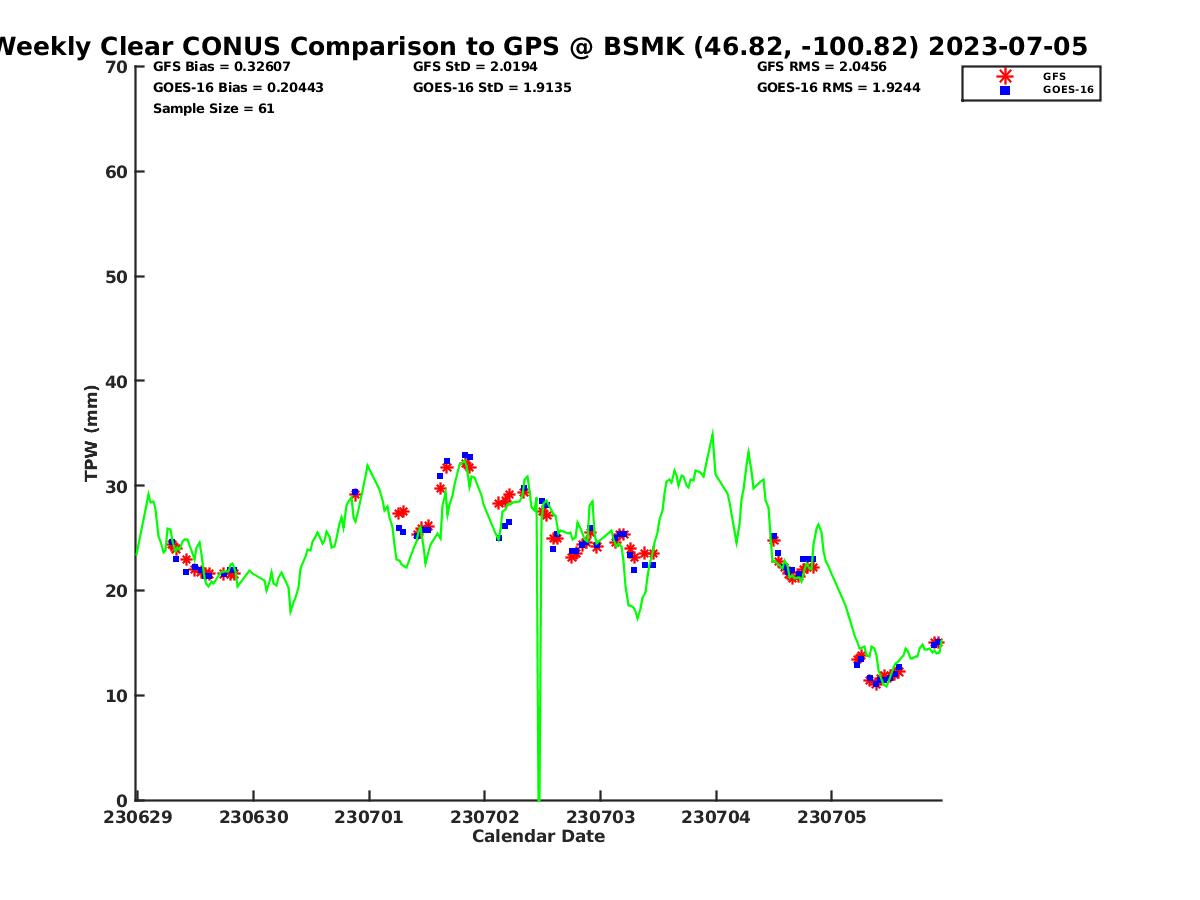Click the GOES-16 Bias statistic text
The height and width of the screenshot is (900, 1200).
coord(238,88)
